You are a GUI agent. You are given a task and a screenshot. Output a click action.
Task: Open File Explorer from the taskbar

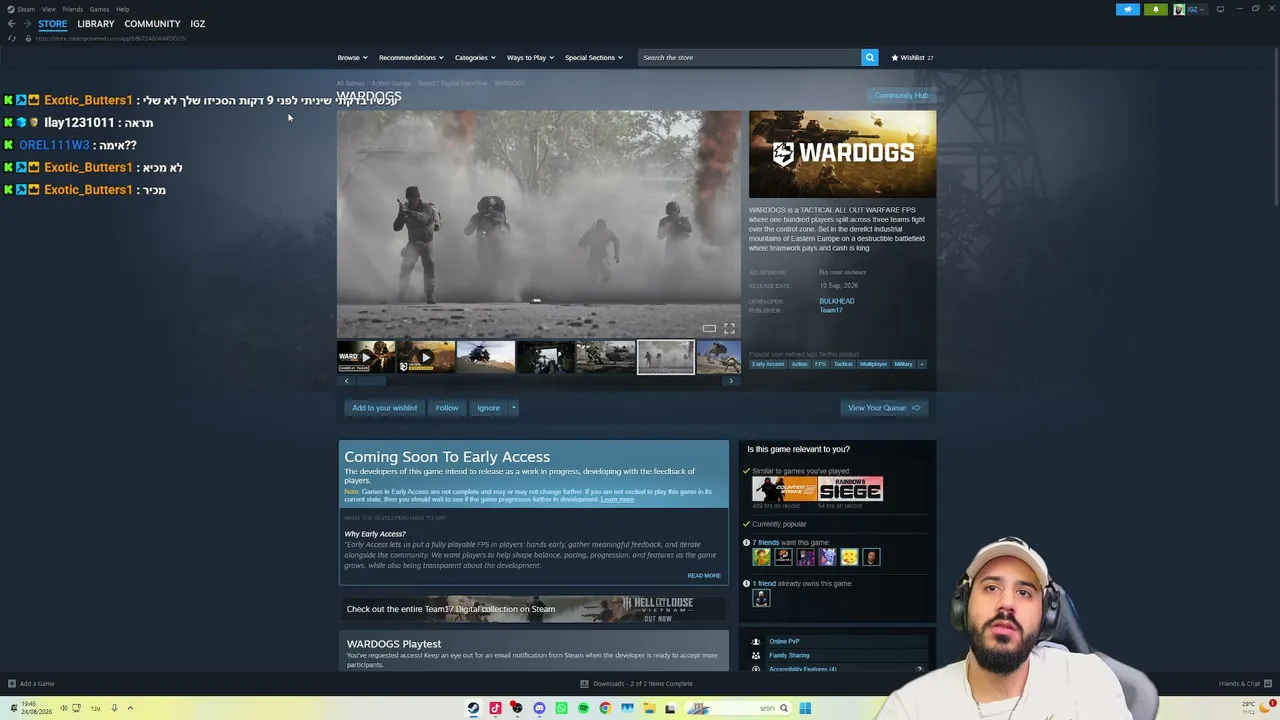(x=649, y=708)
